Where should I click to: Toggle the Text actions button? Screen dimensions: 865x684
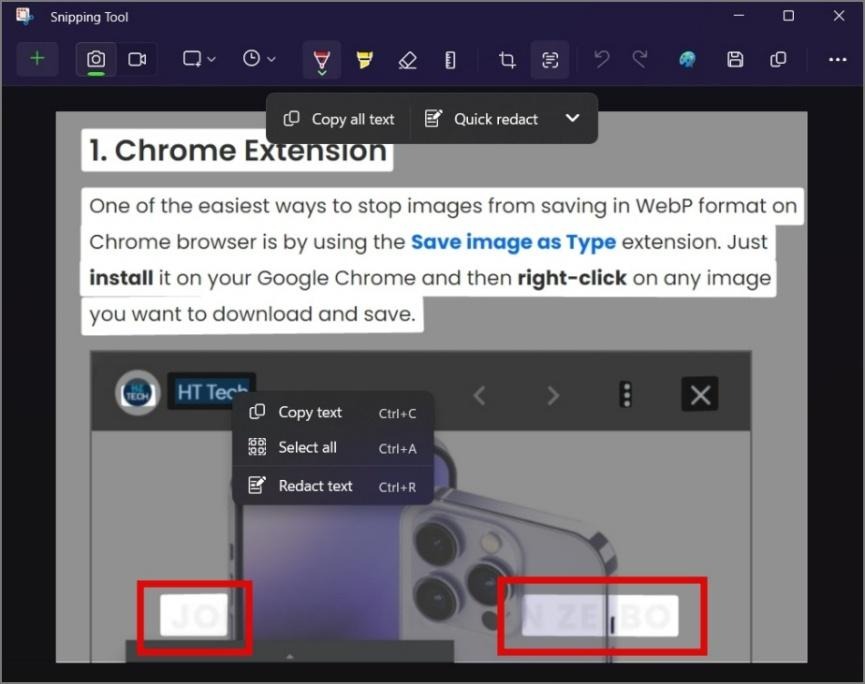549,60
